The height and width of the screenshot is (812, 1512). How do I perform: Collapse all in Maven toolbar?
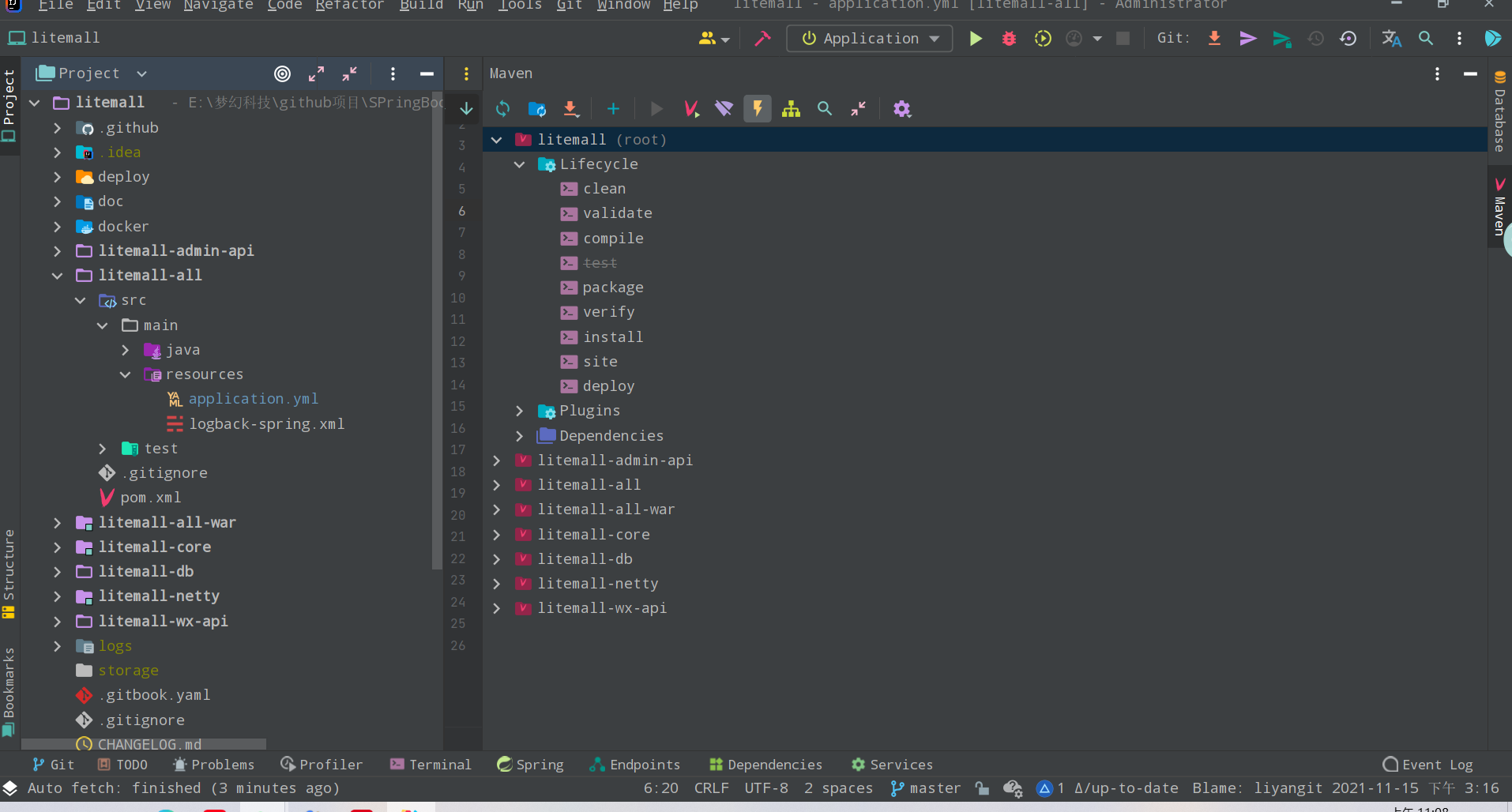coord(858,109)
